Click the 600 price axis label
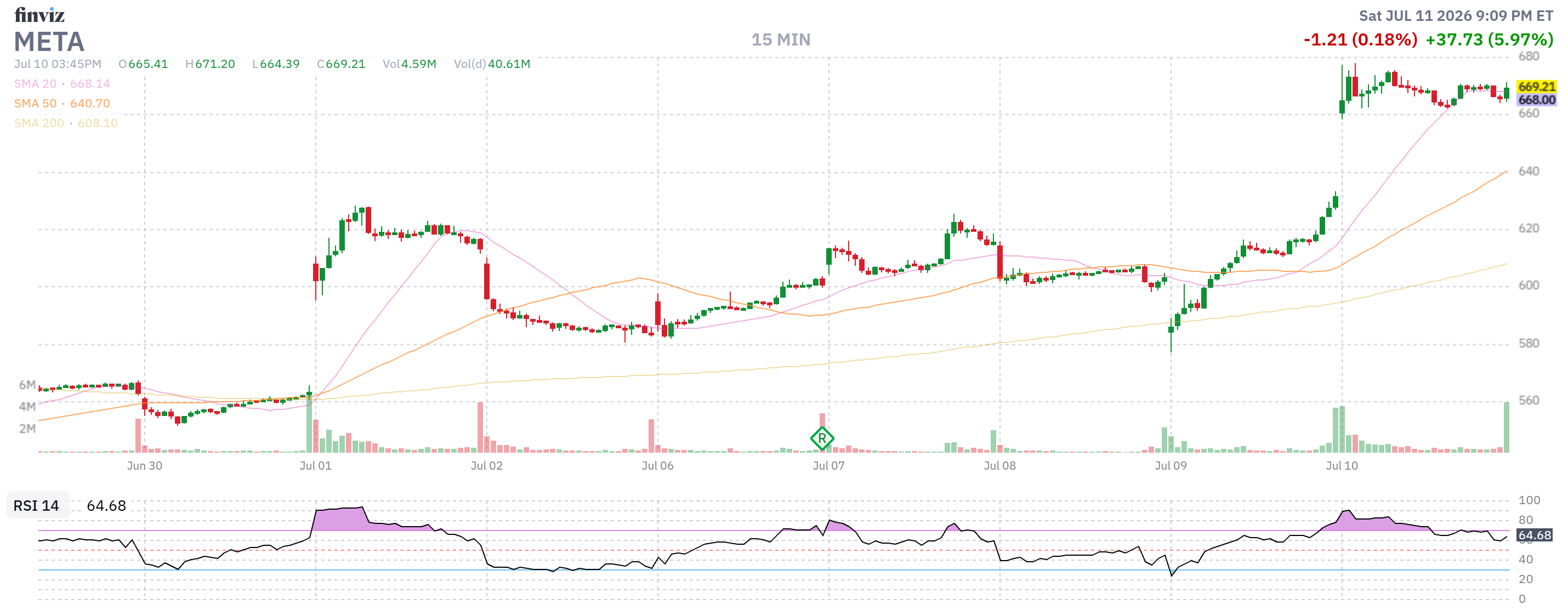Viewport: 1568px width, 616px height. tap(1529, 286)
